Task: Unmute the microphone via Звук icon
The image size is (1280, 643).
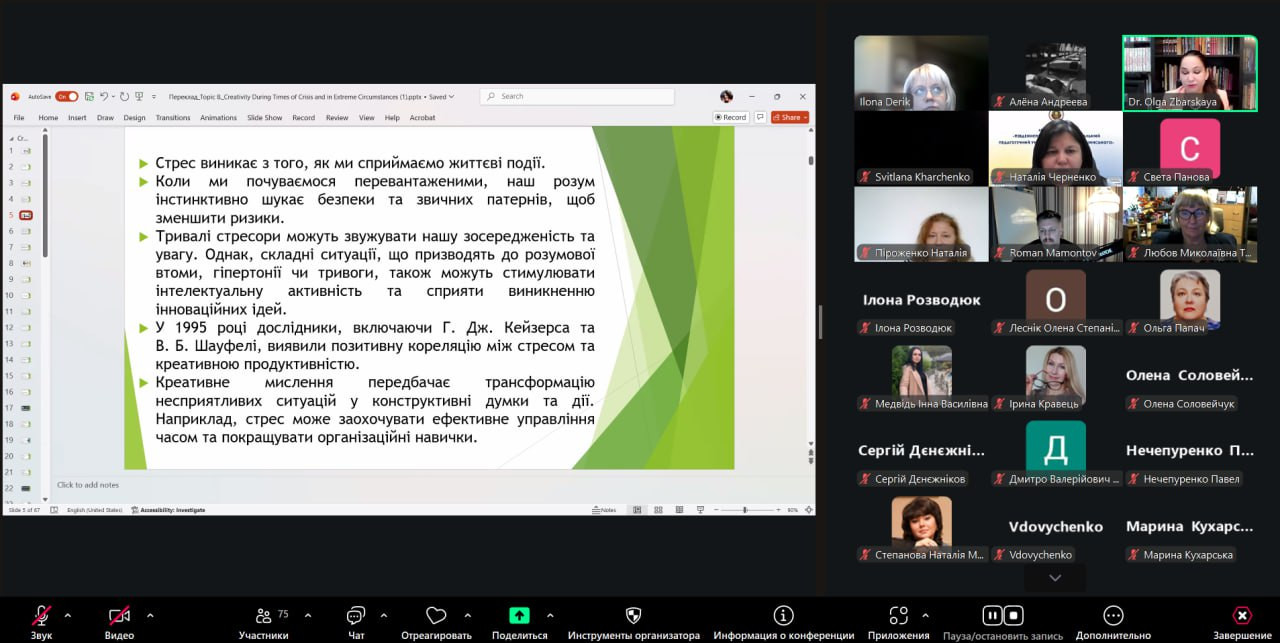Action: pyautogui.click(x=41, y=615)
